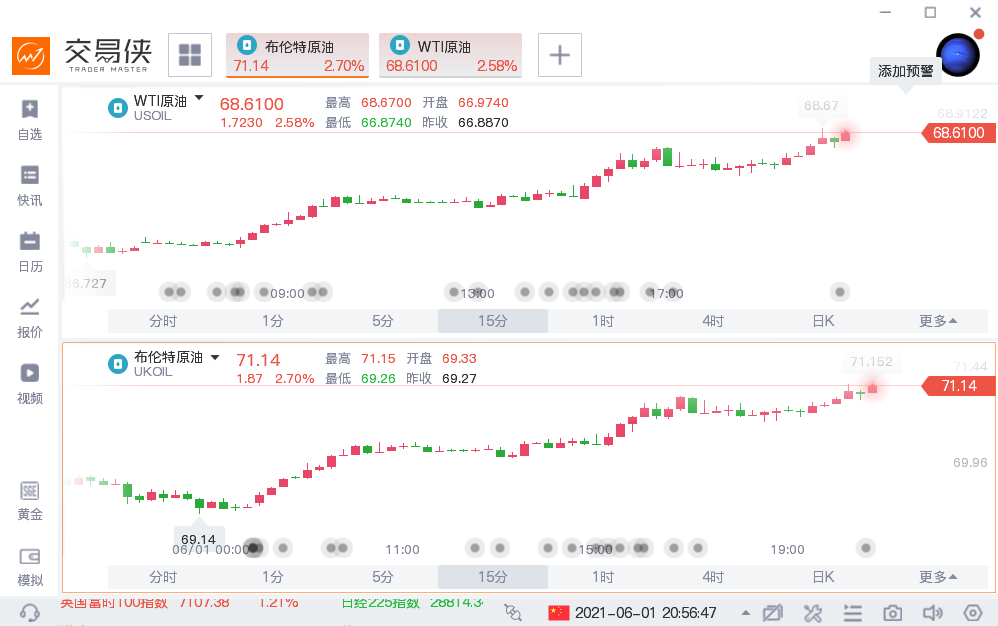Open the 报价 quotes sidebar icon
The height and width of the screenshot is (626, 998).
tap(29, 318)
